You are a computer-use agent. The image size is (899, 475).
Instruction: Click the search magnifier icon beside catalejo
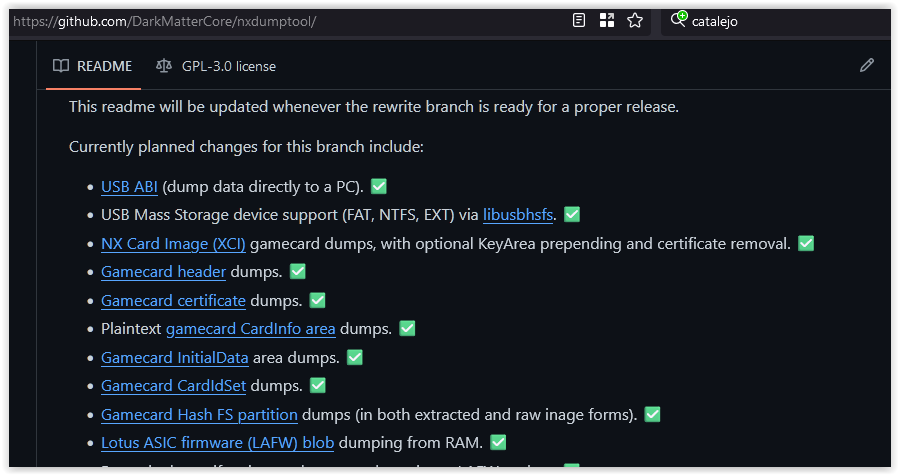point(679,19)
